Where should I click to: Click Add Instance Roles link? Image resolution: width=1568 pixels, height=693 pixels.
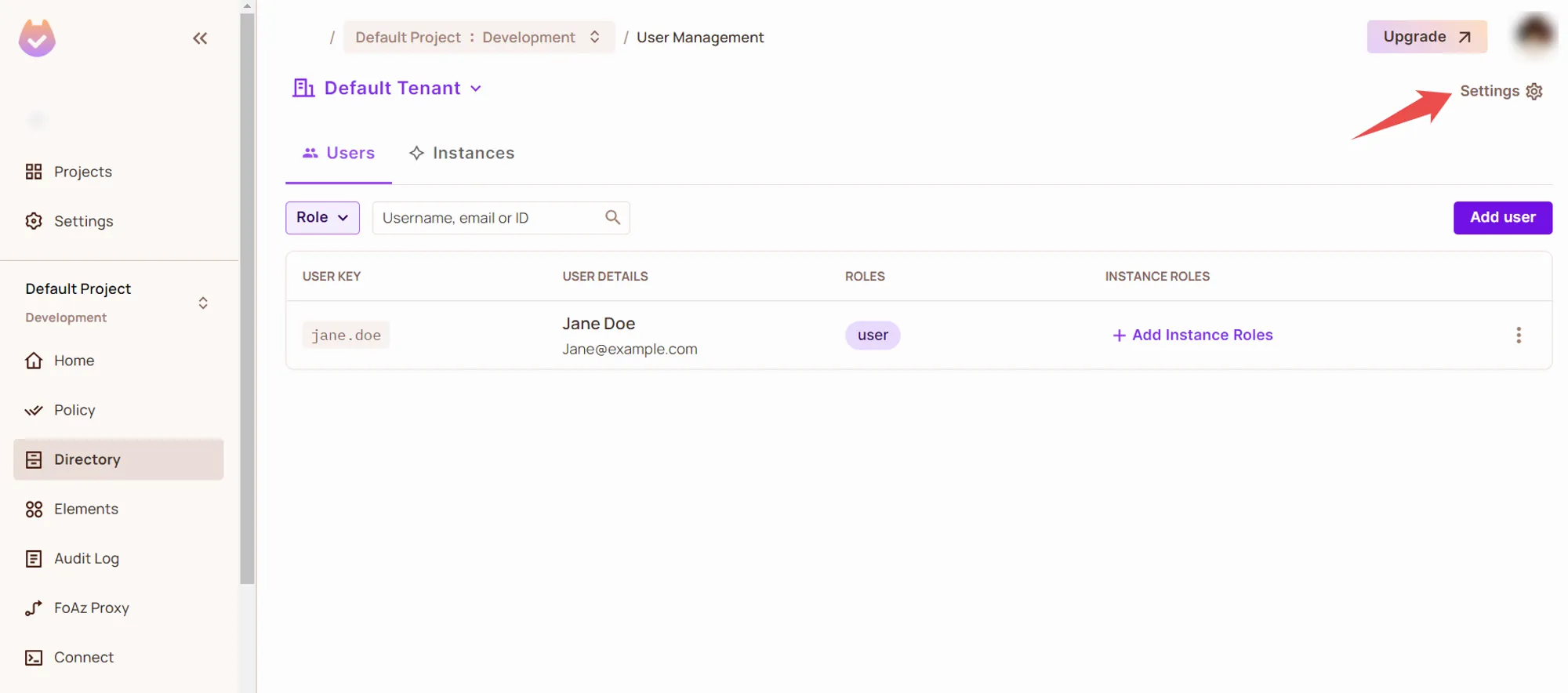[x=1192, y=336]
